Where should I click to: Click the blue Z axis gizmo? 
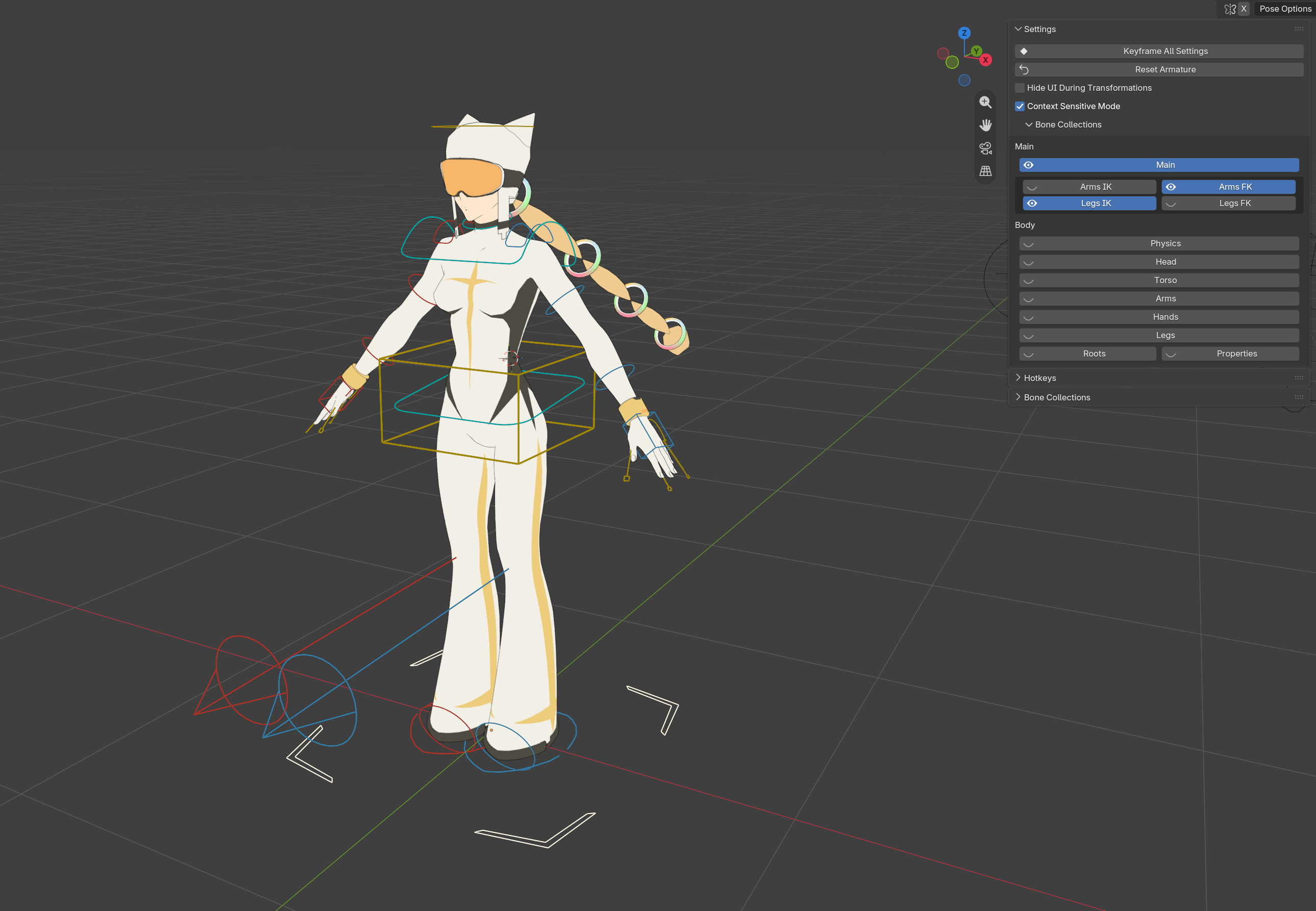click(964, 33)
